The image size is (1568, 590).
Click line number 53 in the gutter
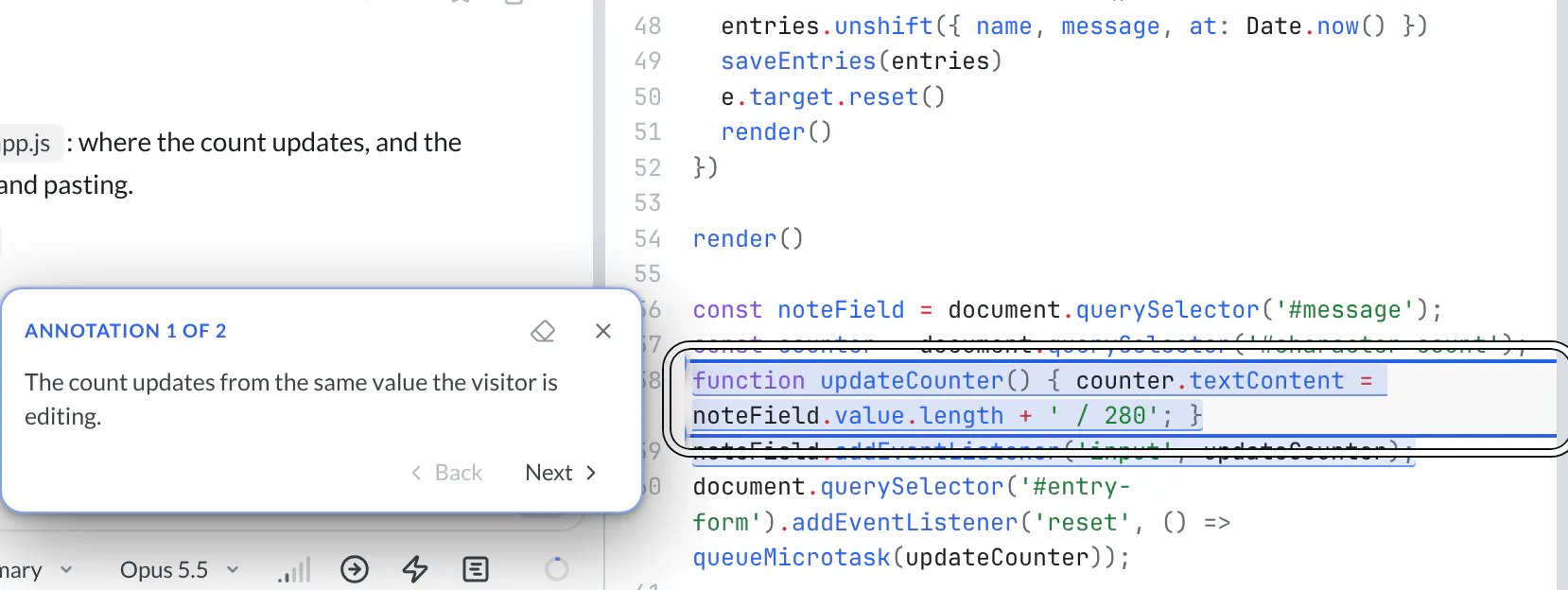[648, 203]
